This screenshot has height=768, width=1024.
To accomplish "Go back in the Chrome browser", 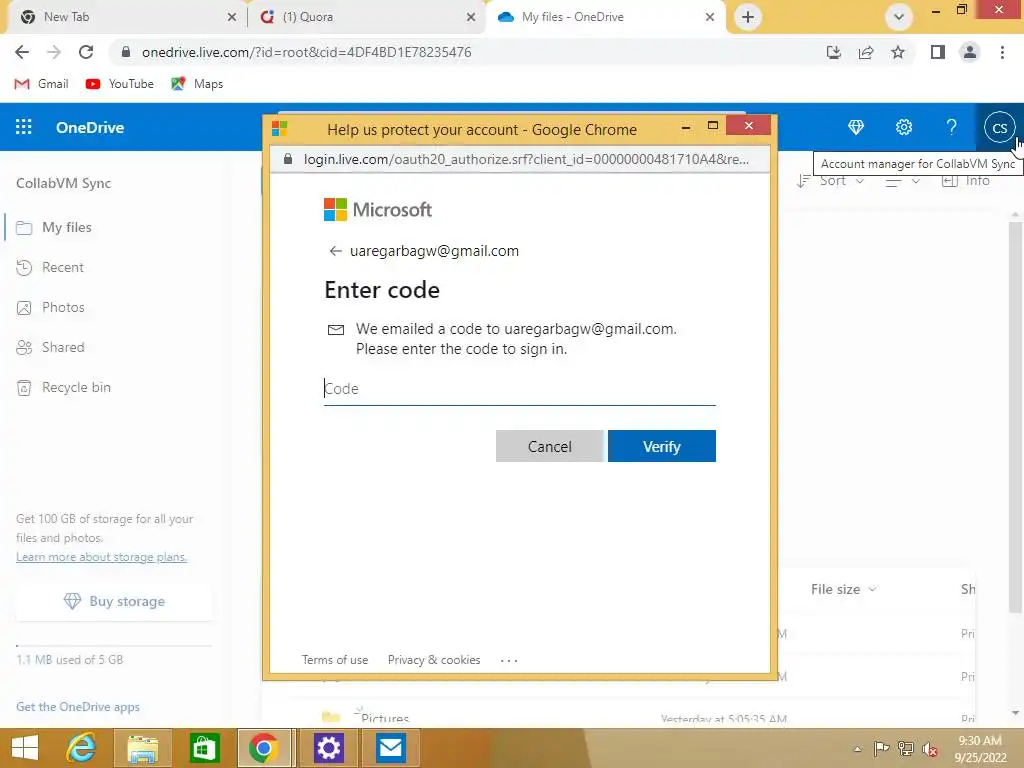I will pyautogui.click(x=22, y=52).
